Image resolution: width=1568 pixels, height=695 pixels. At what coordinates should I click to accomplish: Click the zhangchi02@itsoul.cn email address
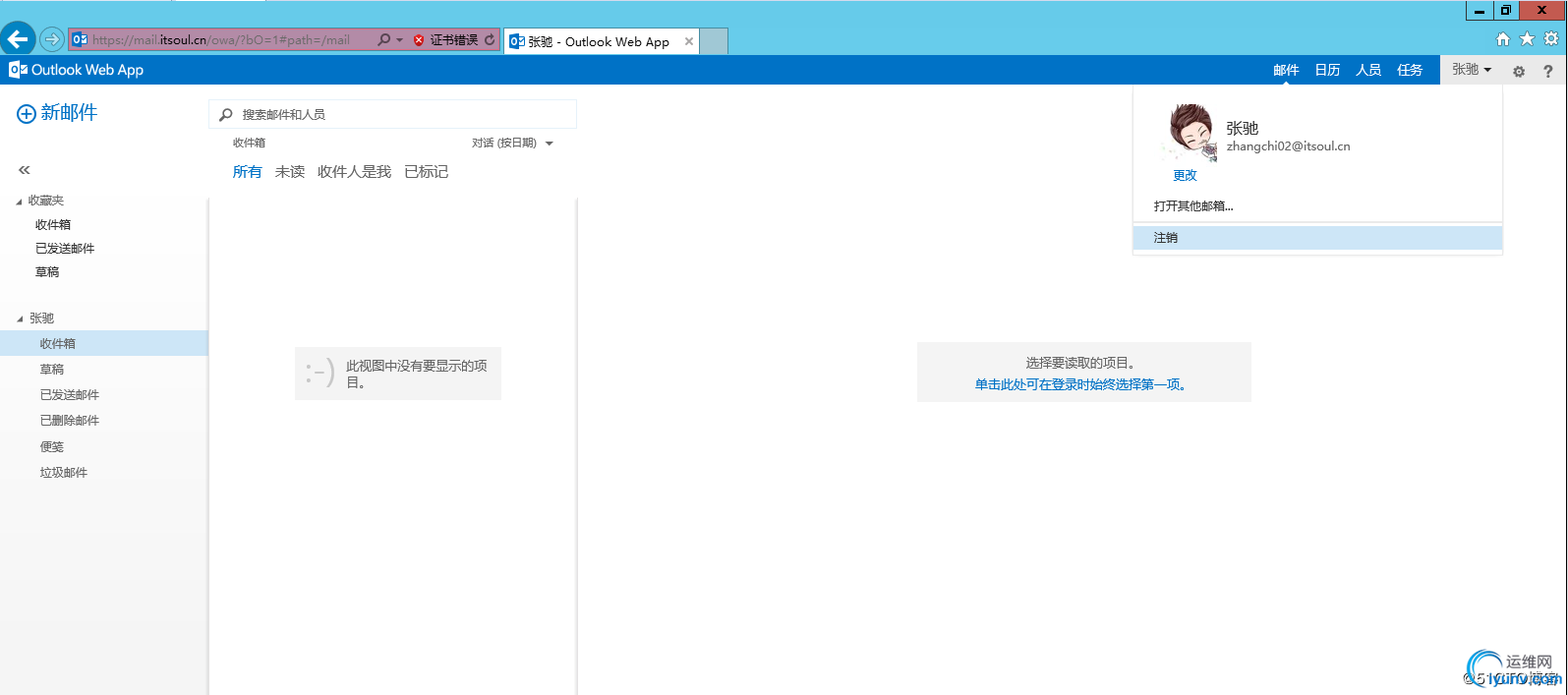tap(1288, 146)
